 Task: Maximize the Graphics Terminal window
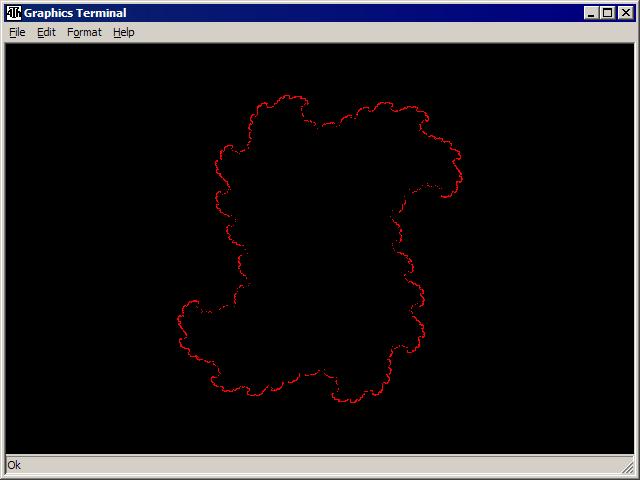(x=607, y=13)
